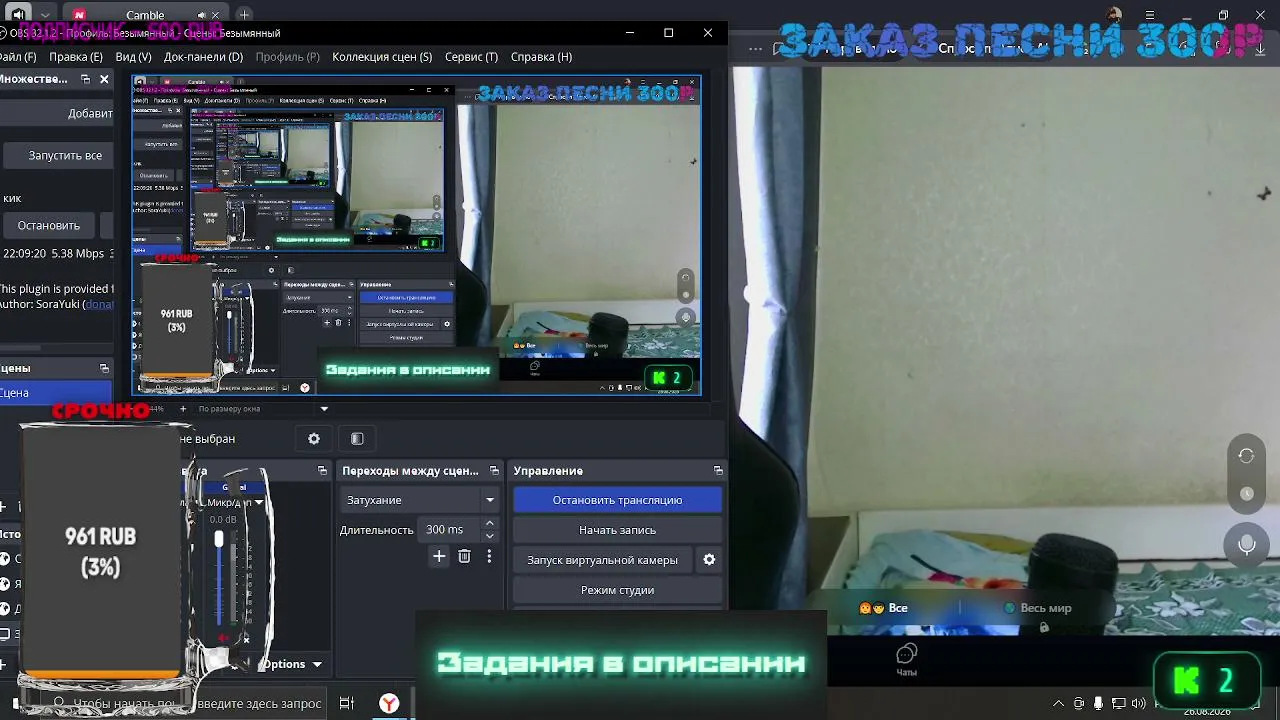This screenshot has width=1280, height=720.
Task: Undock the Переходы между сценами panel
Action: coord(494,470)
